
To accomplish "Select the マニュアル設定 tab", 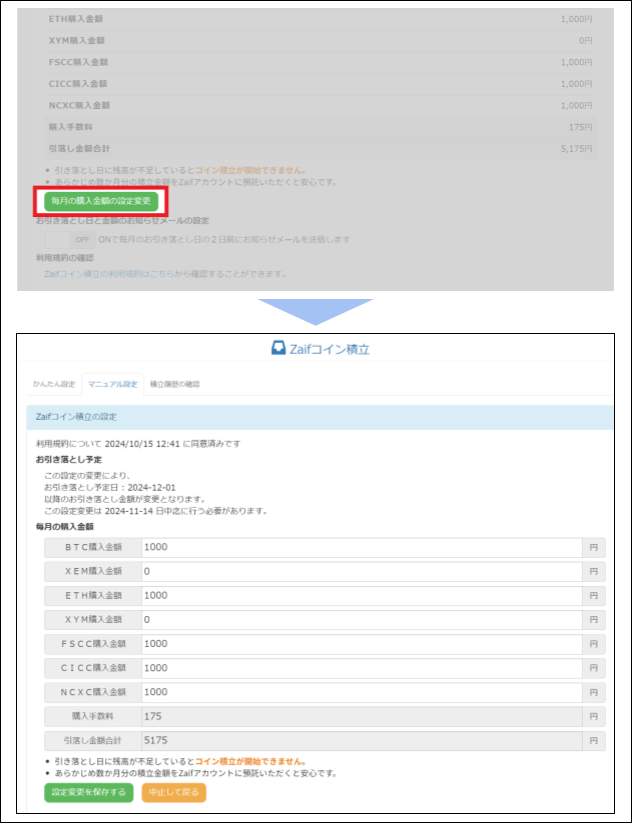I will pyautogui.click(x=113, y=384).
